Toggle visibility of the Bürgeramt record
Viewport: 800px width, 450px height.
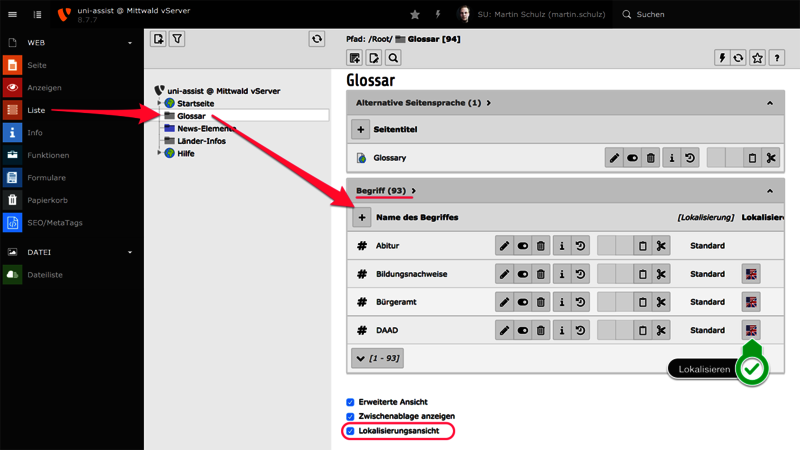[522, 302]
